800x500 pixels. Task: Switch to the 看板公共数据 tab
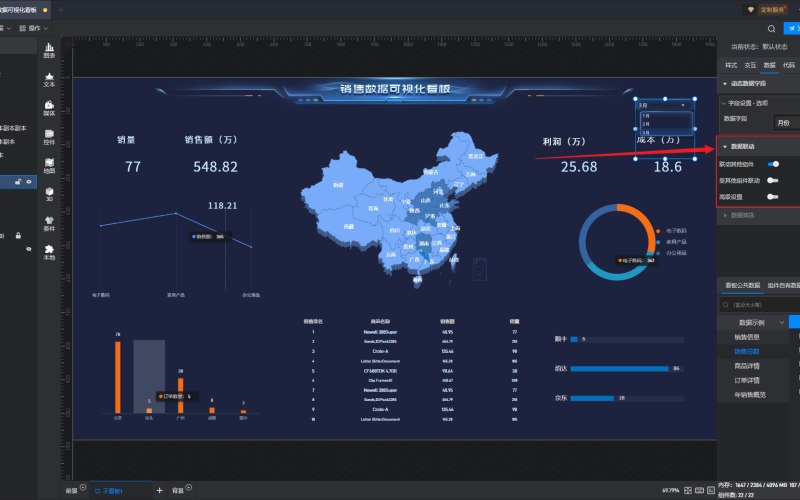pyautogui.click(x=743, y=285)
